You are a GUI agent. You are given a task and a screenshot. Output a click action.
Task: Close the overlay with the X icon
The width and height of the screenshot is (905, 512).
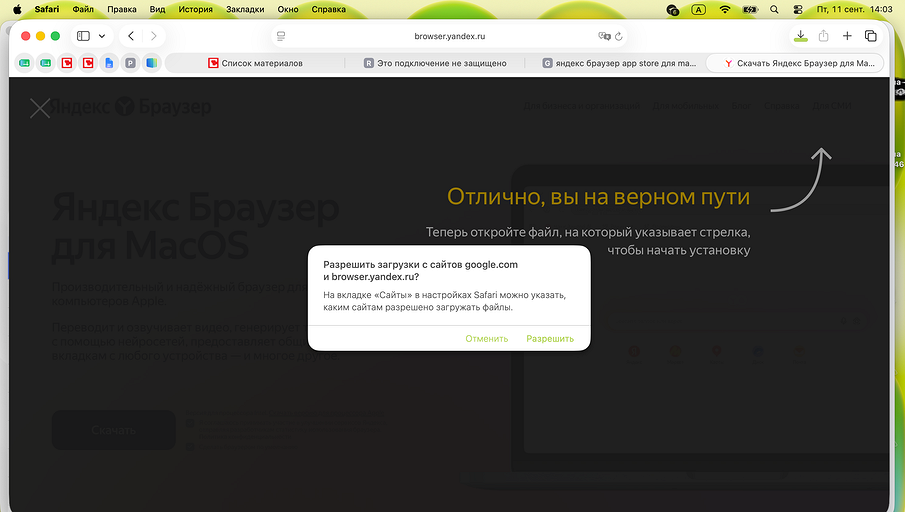[x=40, y=108]
